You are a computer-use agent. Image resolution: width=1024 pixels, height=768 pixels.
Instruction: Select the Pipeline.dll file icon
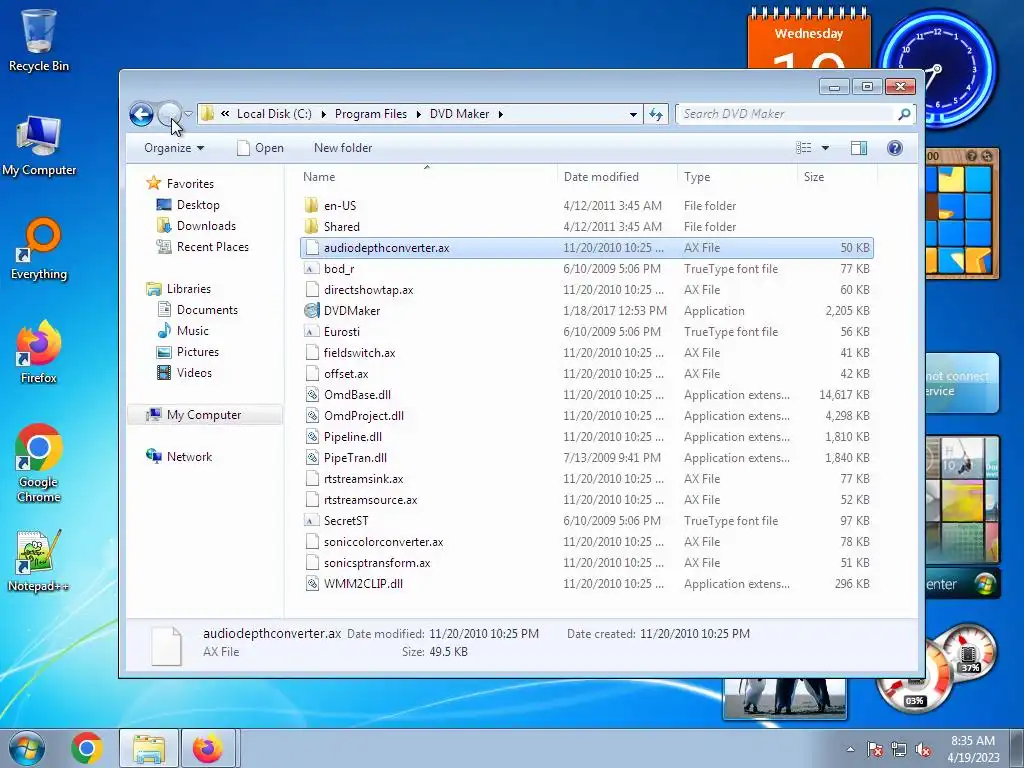pos(312,437)
